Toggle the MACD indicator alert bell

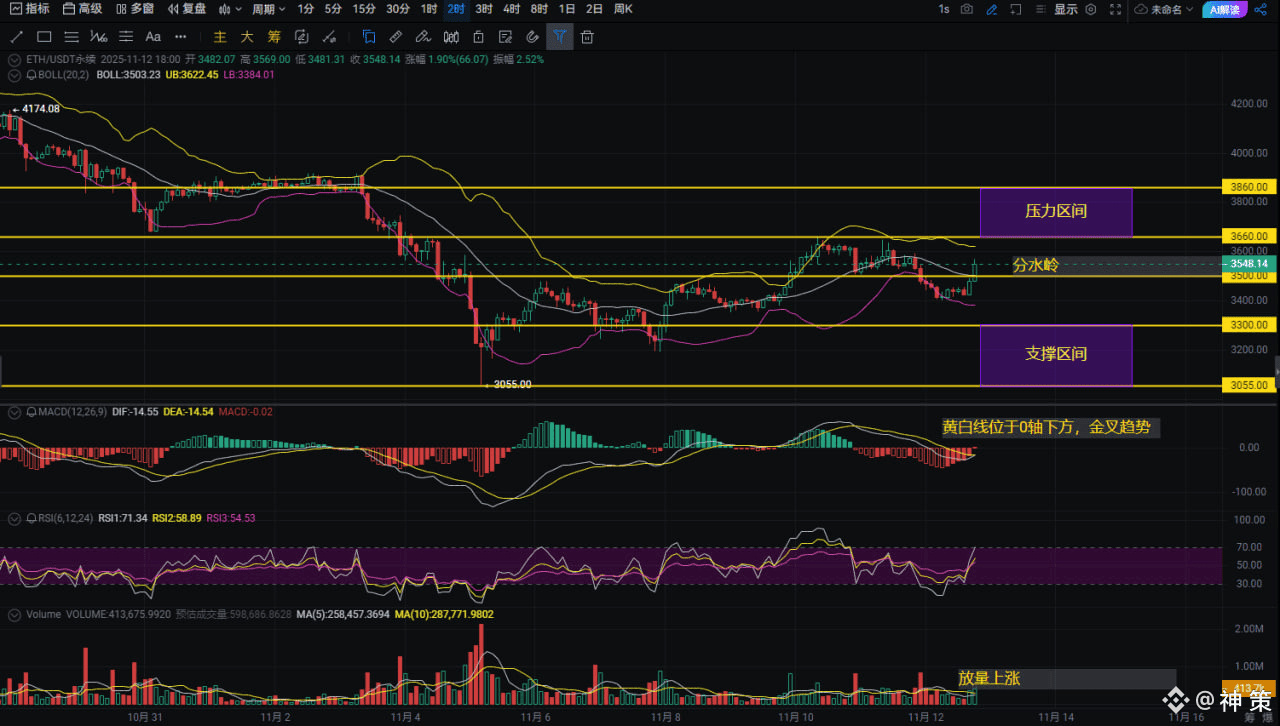point(31,412)
